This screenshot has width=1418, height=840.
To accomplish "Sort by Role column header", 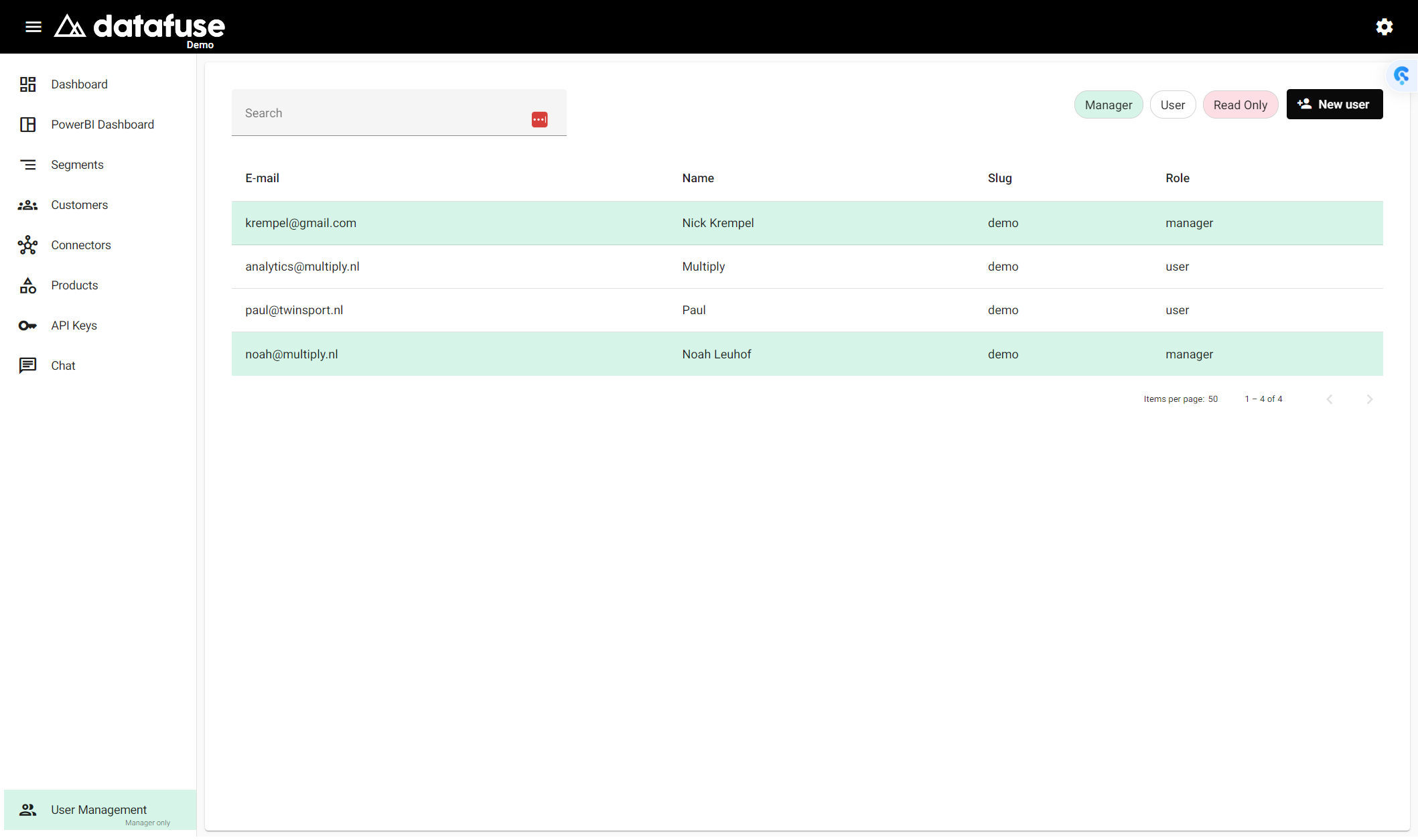I will pyautogui.click(x=1177, y=178).
